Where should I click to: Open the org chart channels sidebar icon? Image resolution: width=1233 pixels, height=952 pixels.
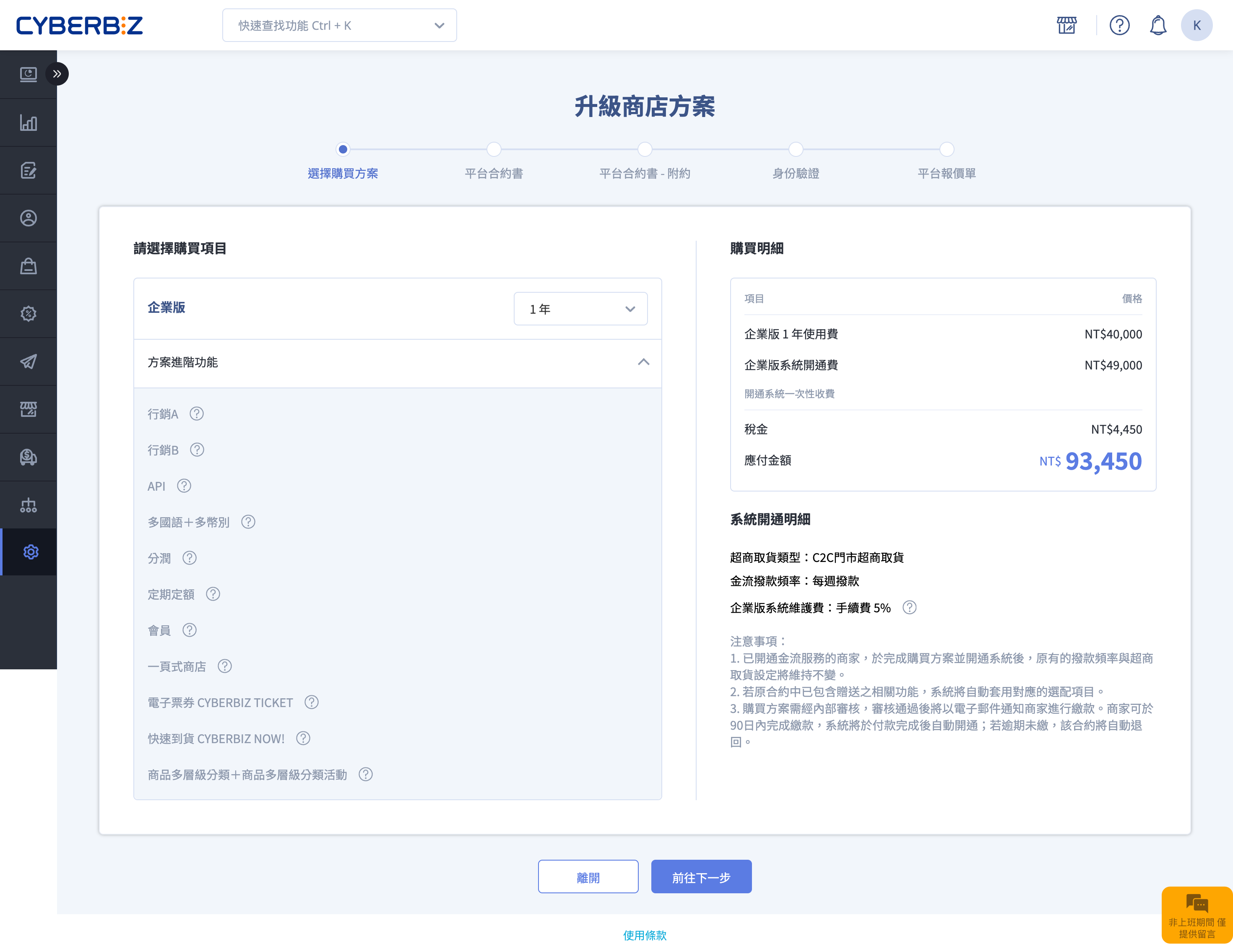click(28, 505)
